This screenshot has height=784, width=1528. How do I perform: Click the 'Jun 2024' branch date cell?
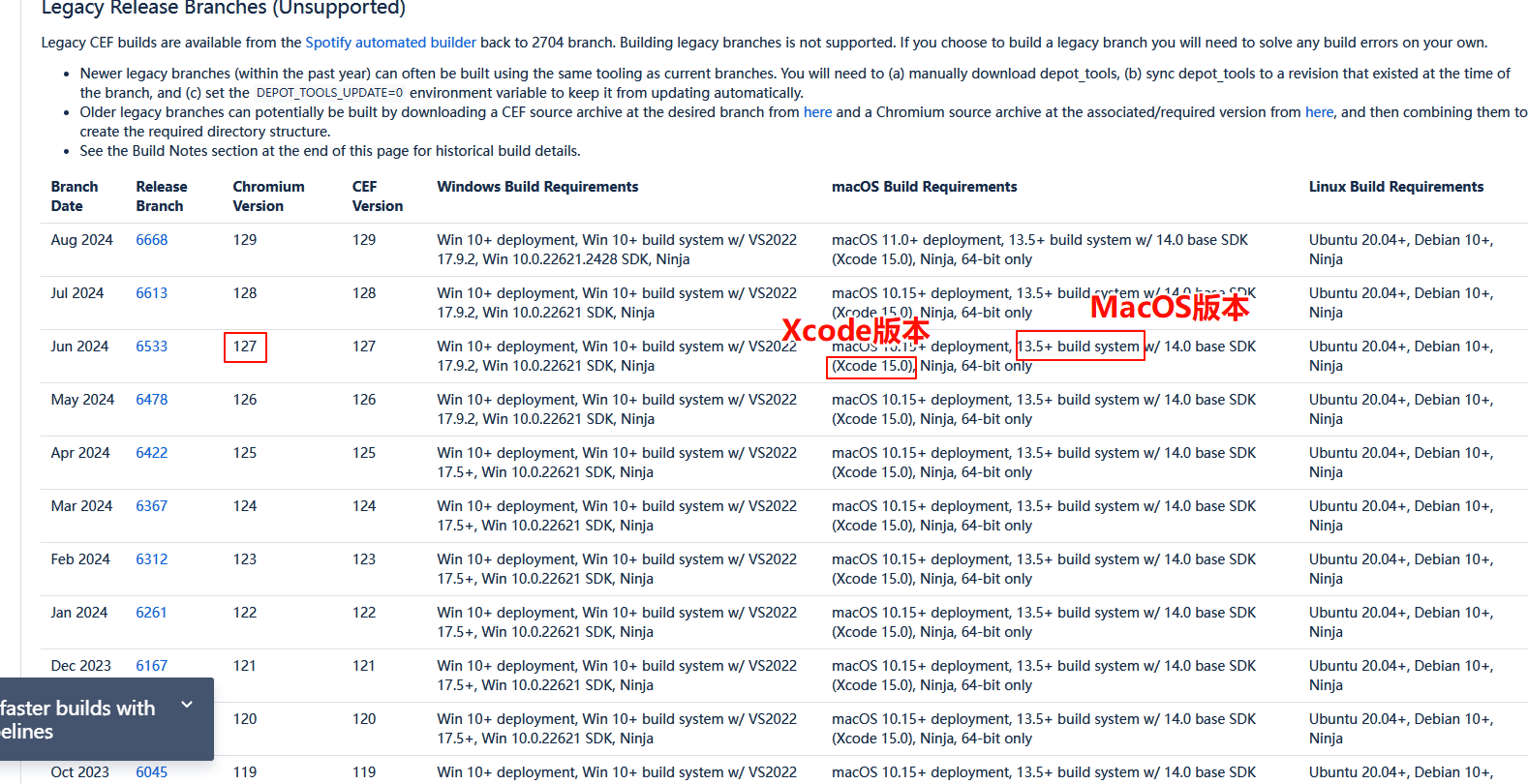pyautogui.click(x=79, y=347)
